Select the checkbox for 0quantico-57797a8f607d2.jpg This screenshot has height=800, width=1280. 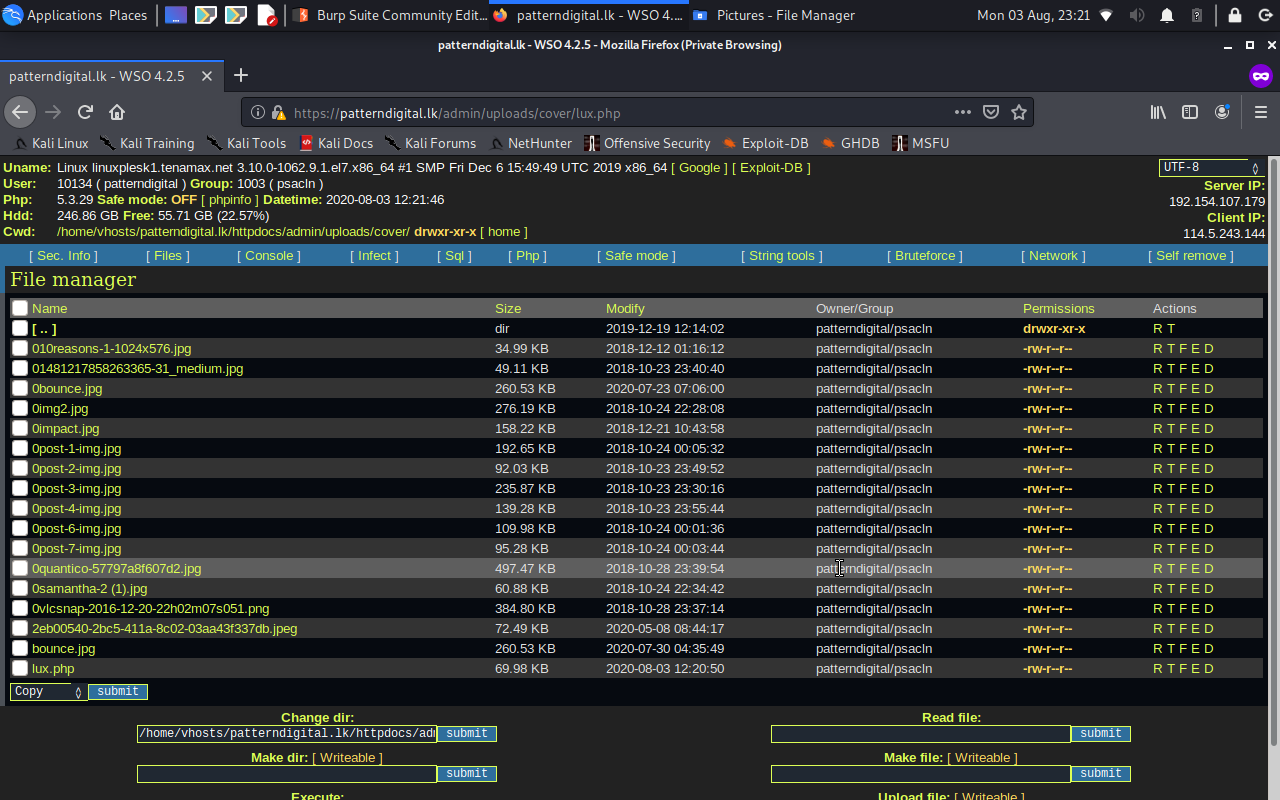pyautogui.click(x=20, y=568)
